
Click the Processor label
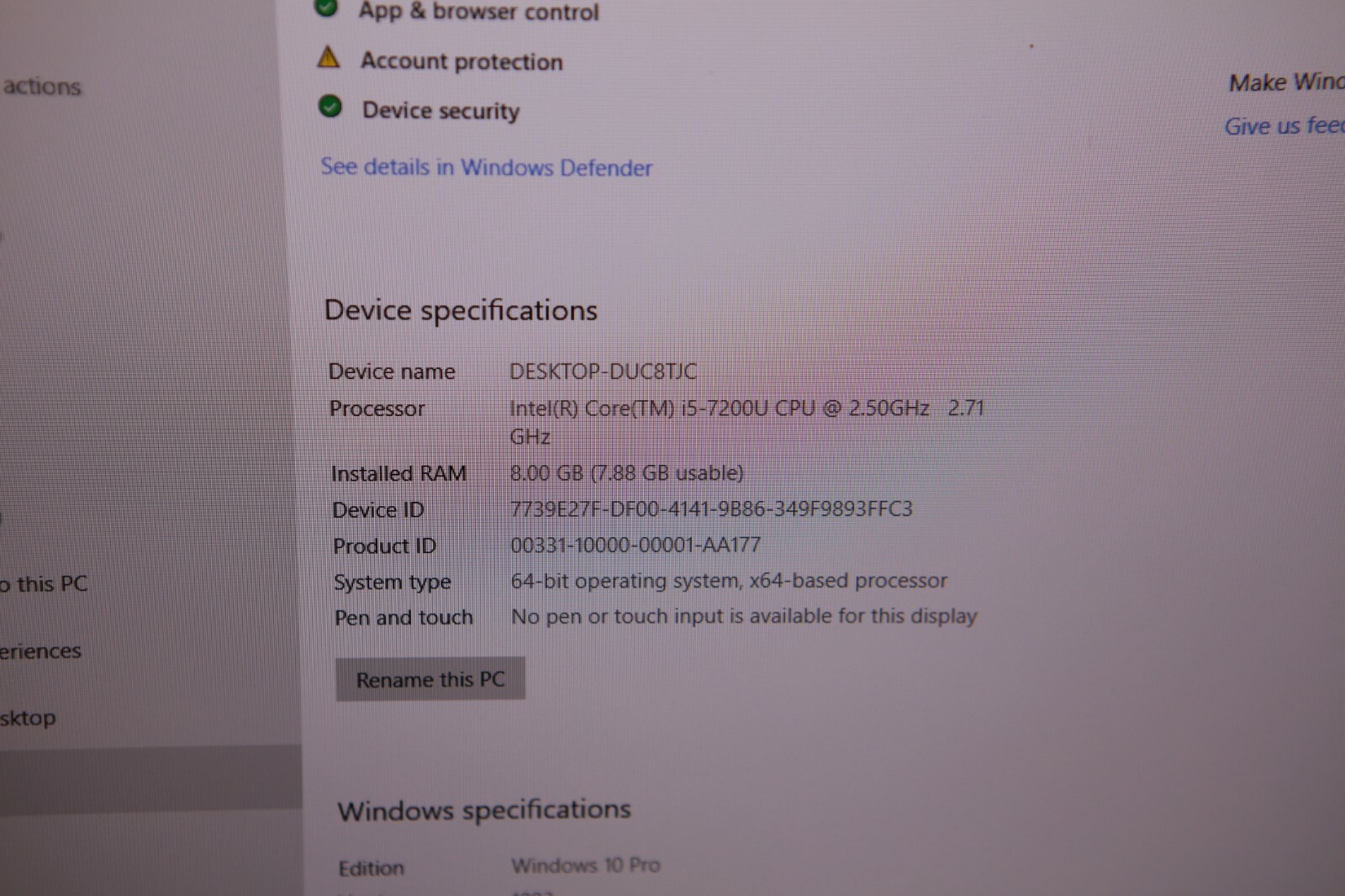point(377,408)
